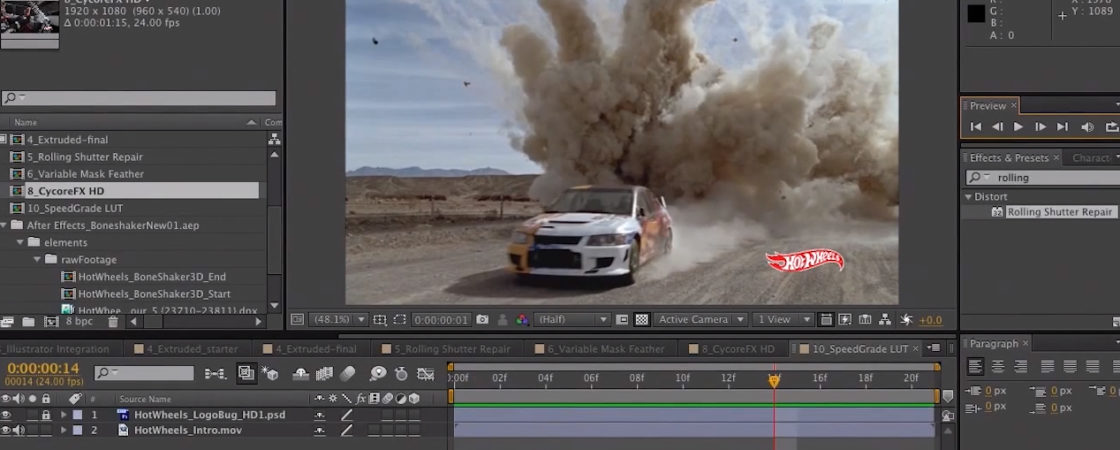Open the Show Channel color icon
This screenshot has width=1120, height=450.
coord(523,320)
